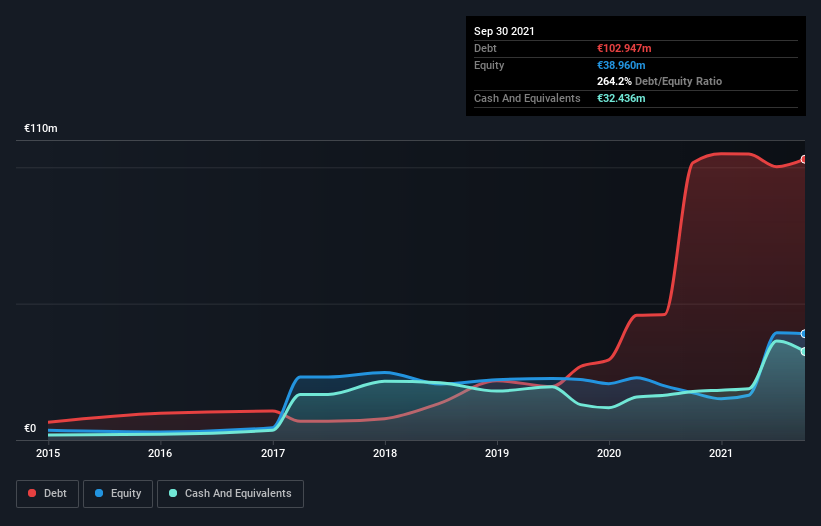Click the Equity label in tooltip
821x526 pixels.
489,65
